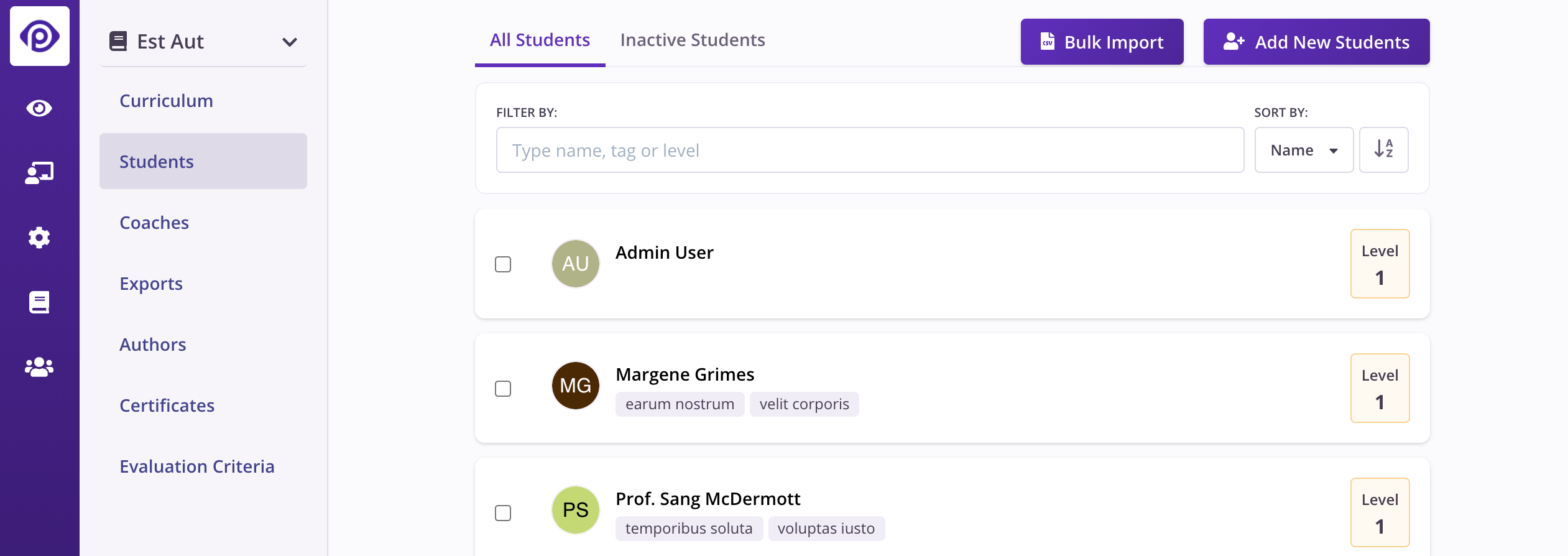
Task: Click the Bulk Import button
Action: click(x=1102, y=42)
